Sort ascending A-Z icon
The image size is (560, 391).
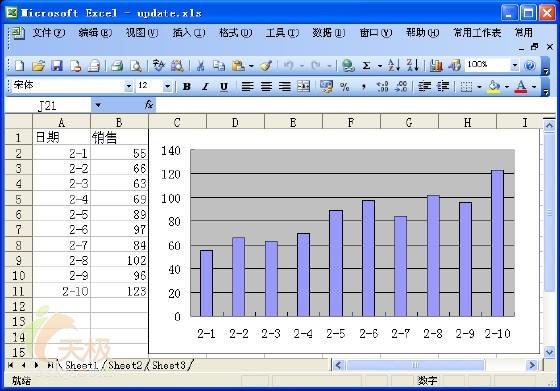394,66
